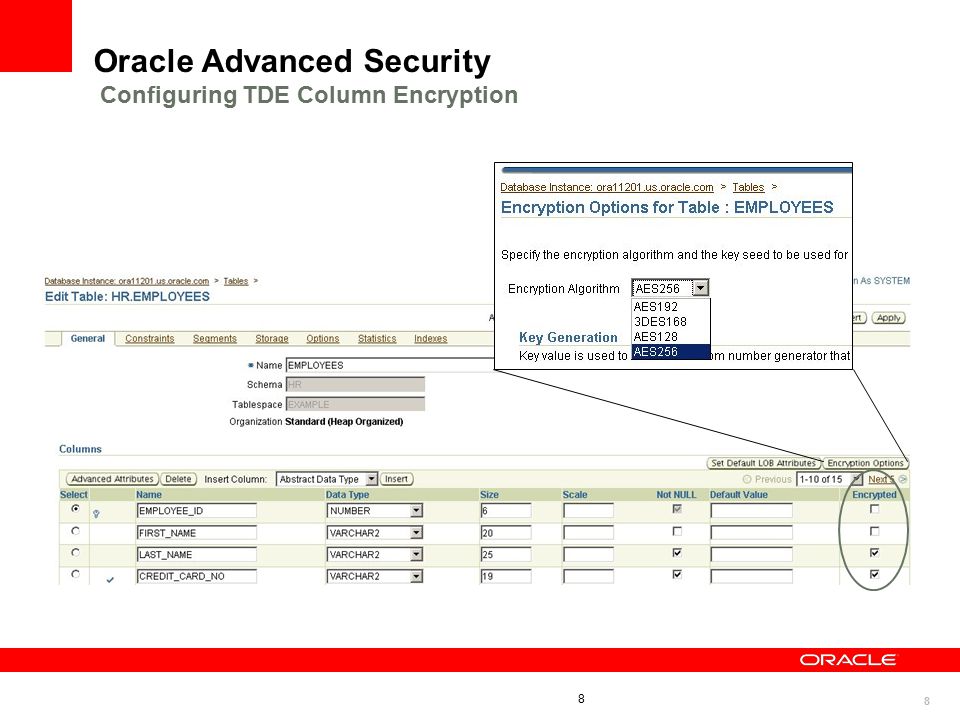
Task: Select the FIRST_NAME row radio button
Action: (x=75, y=531)
